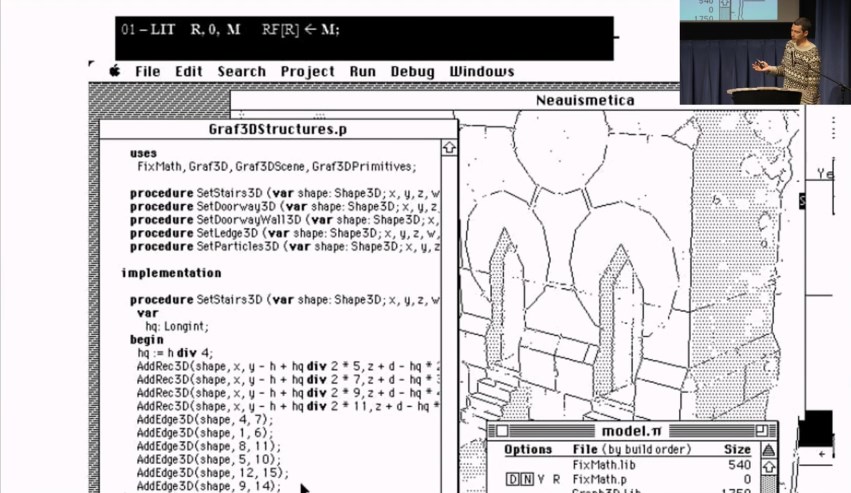Image resolution: width=851 pixels, height=493 pixels.
Task: Open the Project menu
Action: tap(307, 71)
